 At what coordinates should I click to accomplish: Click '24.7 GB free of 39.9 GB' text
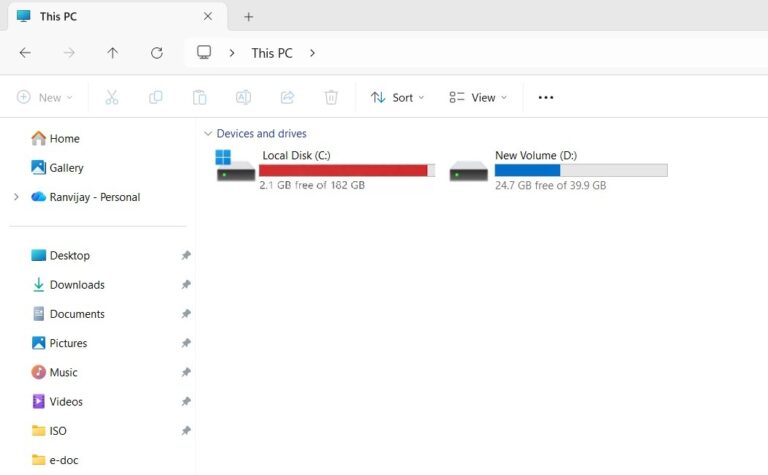tap(551, 185)
